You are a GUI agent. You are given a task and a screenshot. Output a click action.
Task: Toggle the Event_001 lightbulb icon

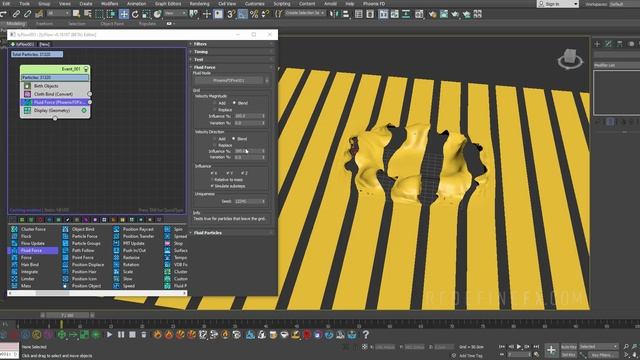86,69
